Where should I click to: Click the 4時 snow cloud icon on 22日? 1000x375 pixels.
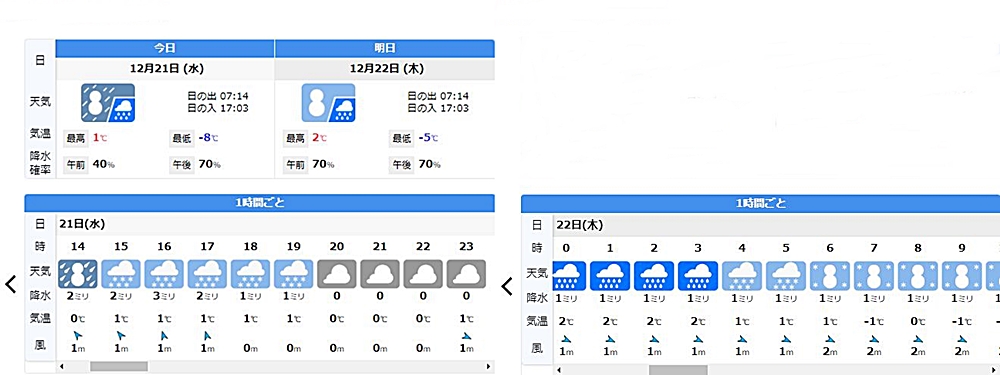[x=742, y=276]
